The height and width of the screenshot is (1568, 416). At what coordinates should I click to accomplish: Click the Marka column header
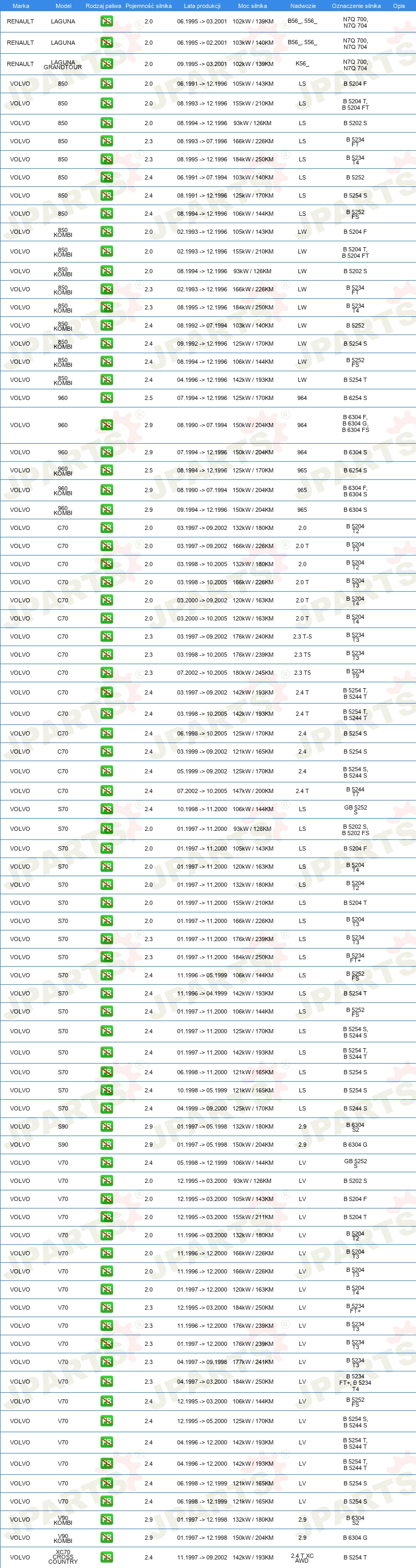(x=21, y=5)
